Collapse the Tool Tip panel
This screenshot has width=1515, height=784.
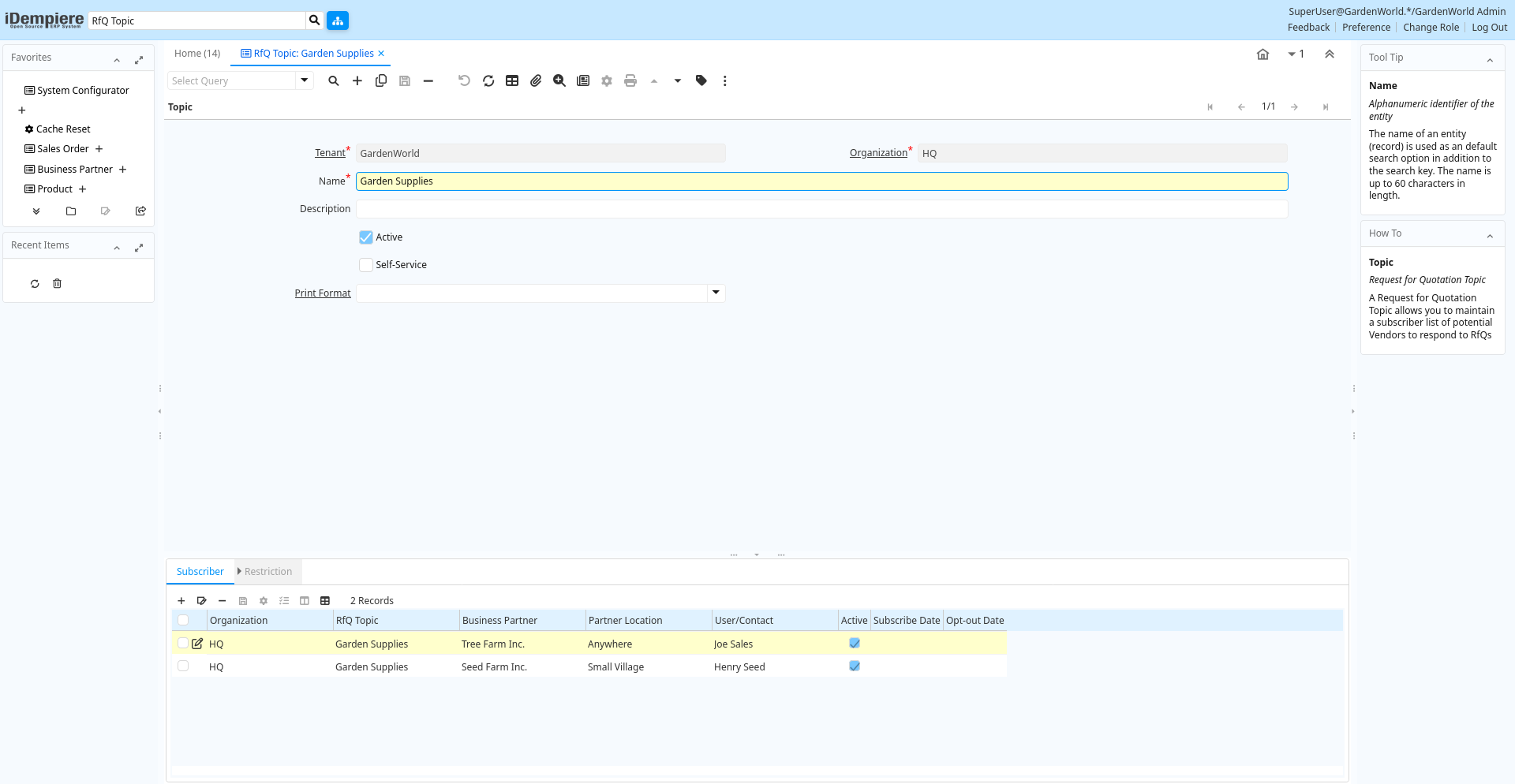[x=1489, y=58]
